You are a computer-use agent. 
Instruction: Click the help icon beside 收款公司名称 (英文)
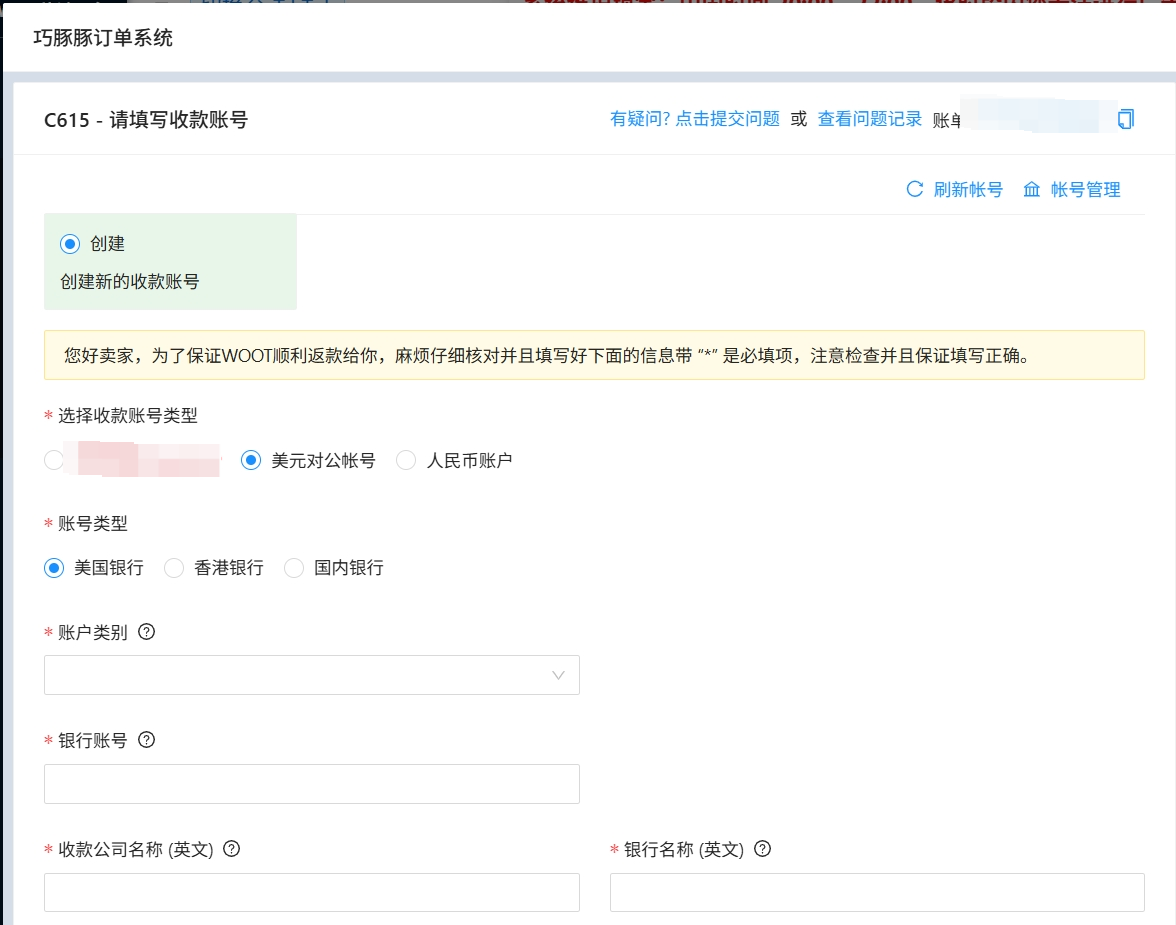(232, 849)
